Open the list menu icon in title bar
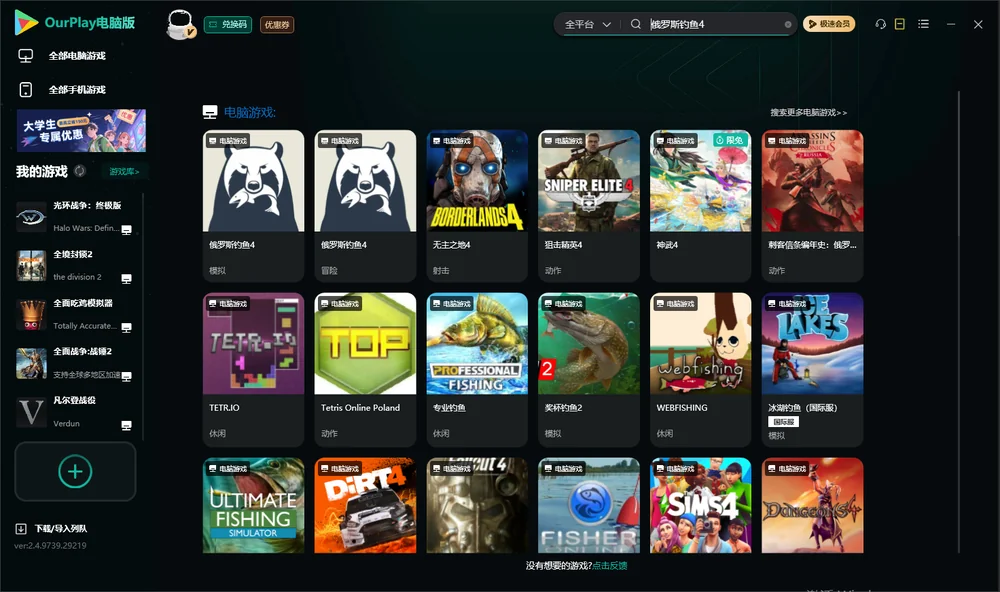This screenshot has width=1000, height=592. tap(923, 24)
